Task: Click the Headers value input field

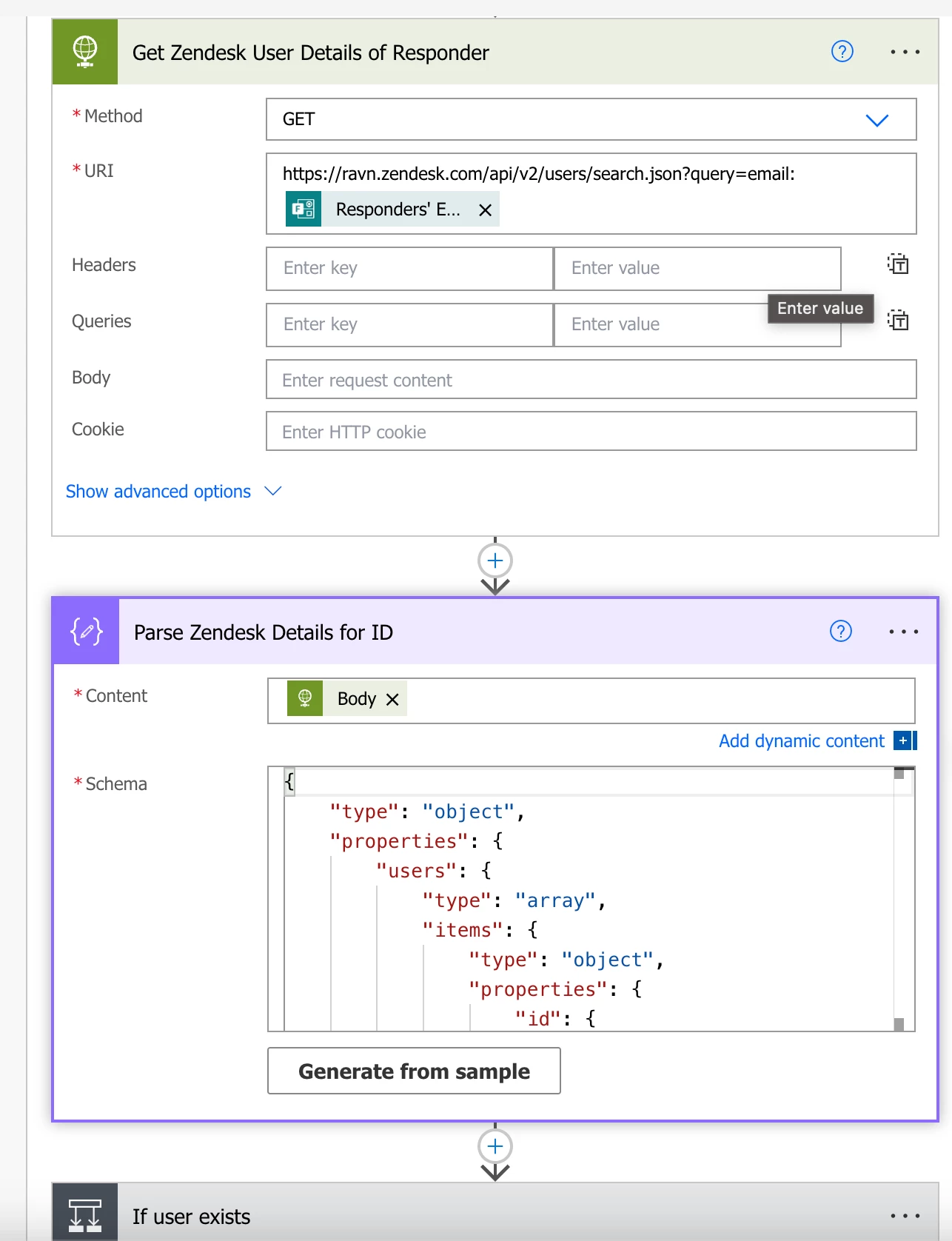Action: (x=697, y=268)
